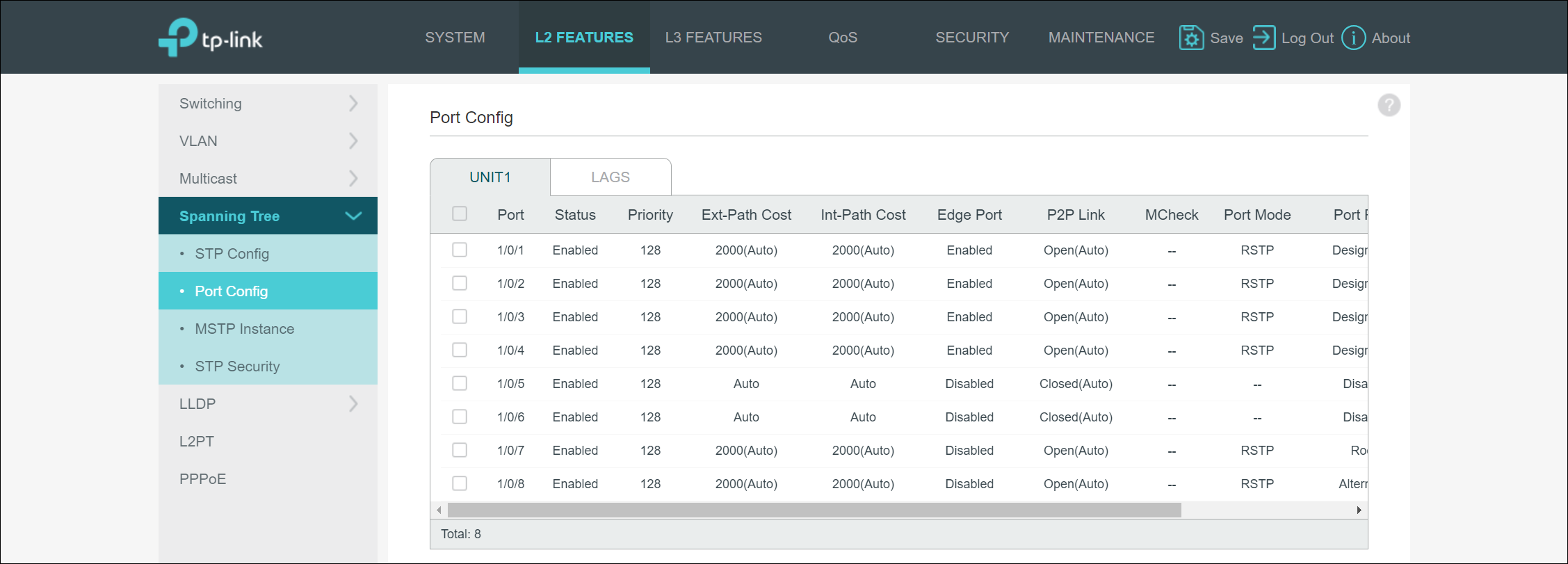Expand the LLDP menu chevron
Screen dimensions: 1568x564
pos(353,404)
